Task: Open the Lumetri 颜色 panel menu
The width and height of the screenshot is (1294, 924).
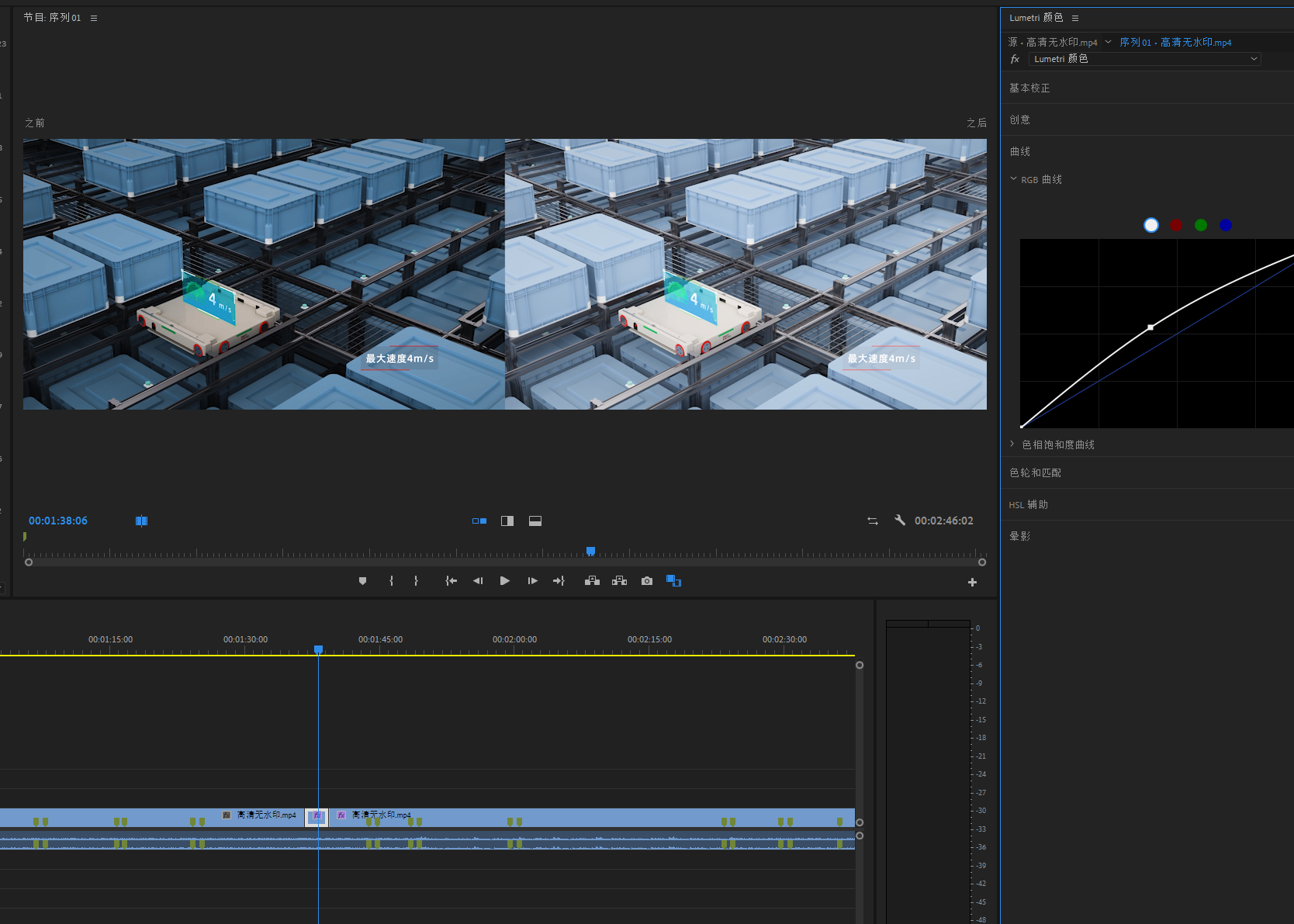Action: click(x=1075, y=18)
